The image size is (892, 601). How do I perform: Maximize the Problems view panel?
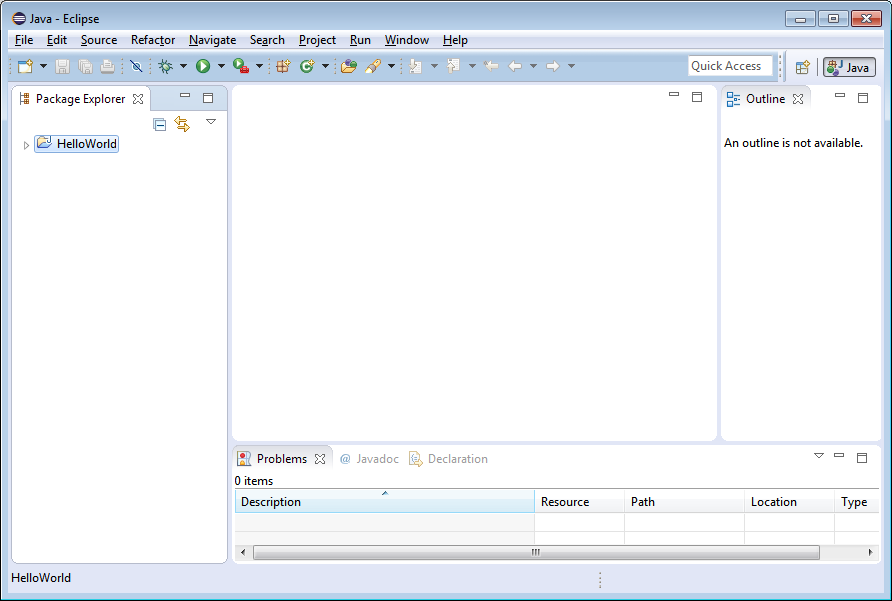tap(862, 458)
